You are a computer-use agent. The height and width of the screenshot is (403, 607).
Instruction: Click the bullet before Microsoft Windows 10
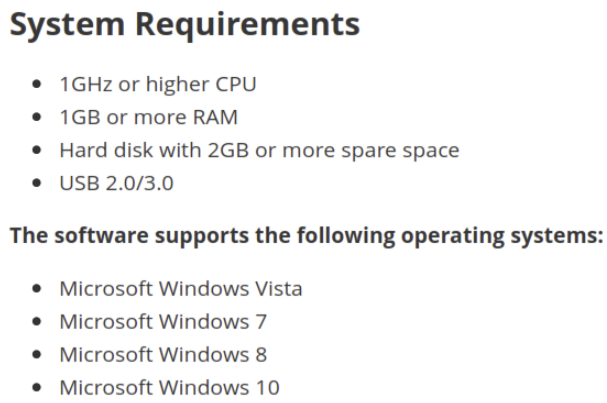[x=37, y=387]
